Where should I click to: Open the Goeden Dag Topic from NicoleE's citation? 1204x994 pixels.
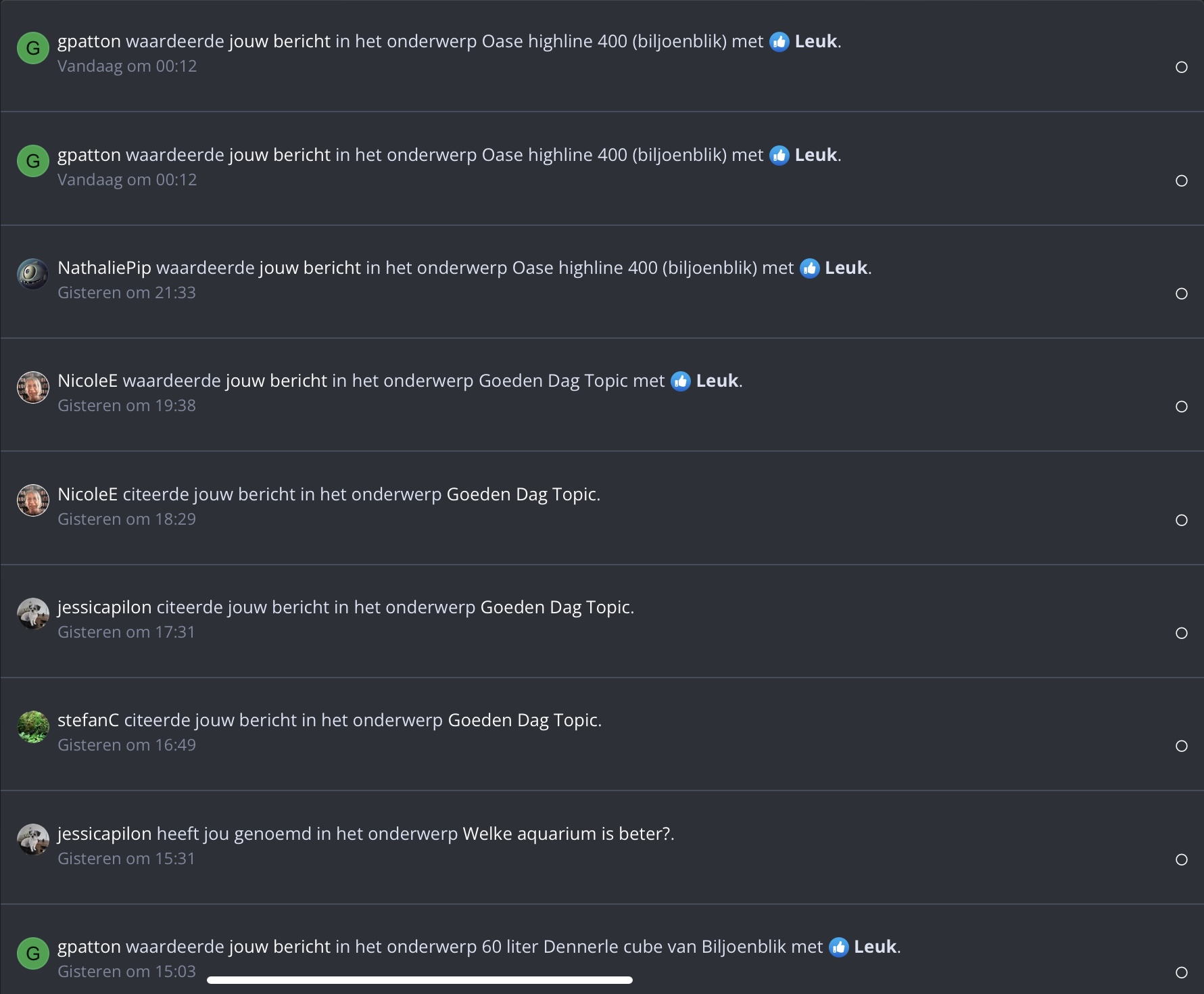(522, 494)
